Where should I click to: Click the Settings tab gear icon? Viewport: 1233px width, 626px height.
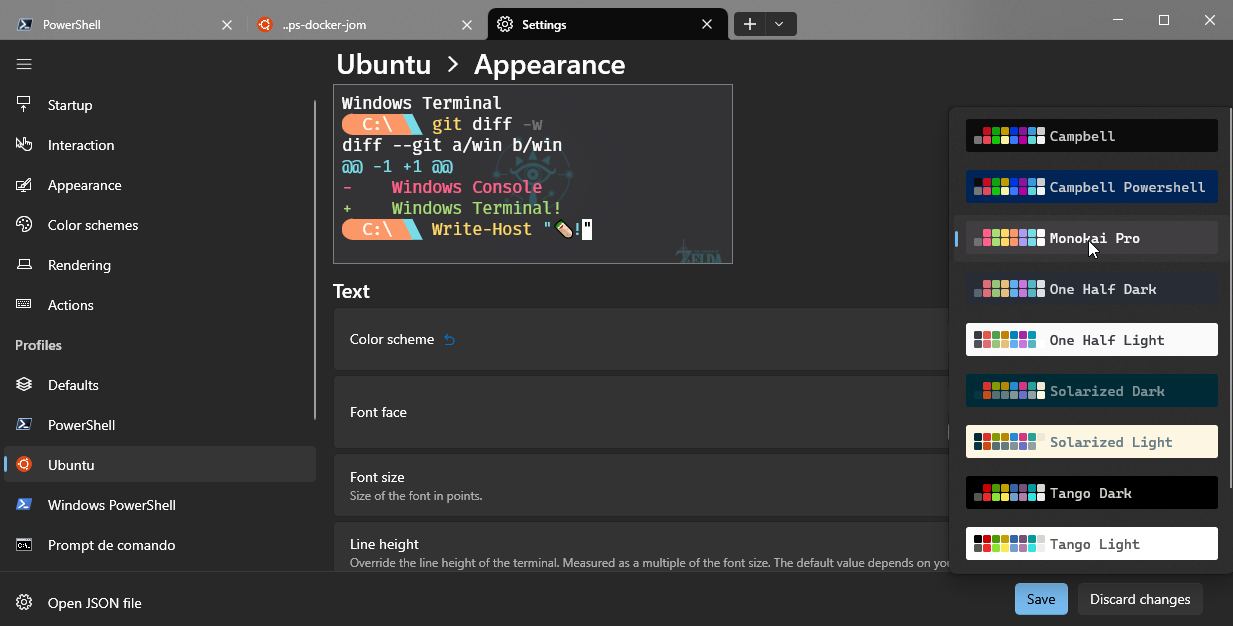pos(505,25)
